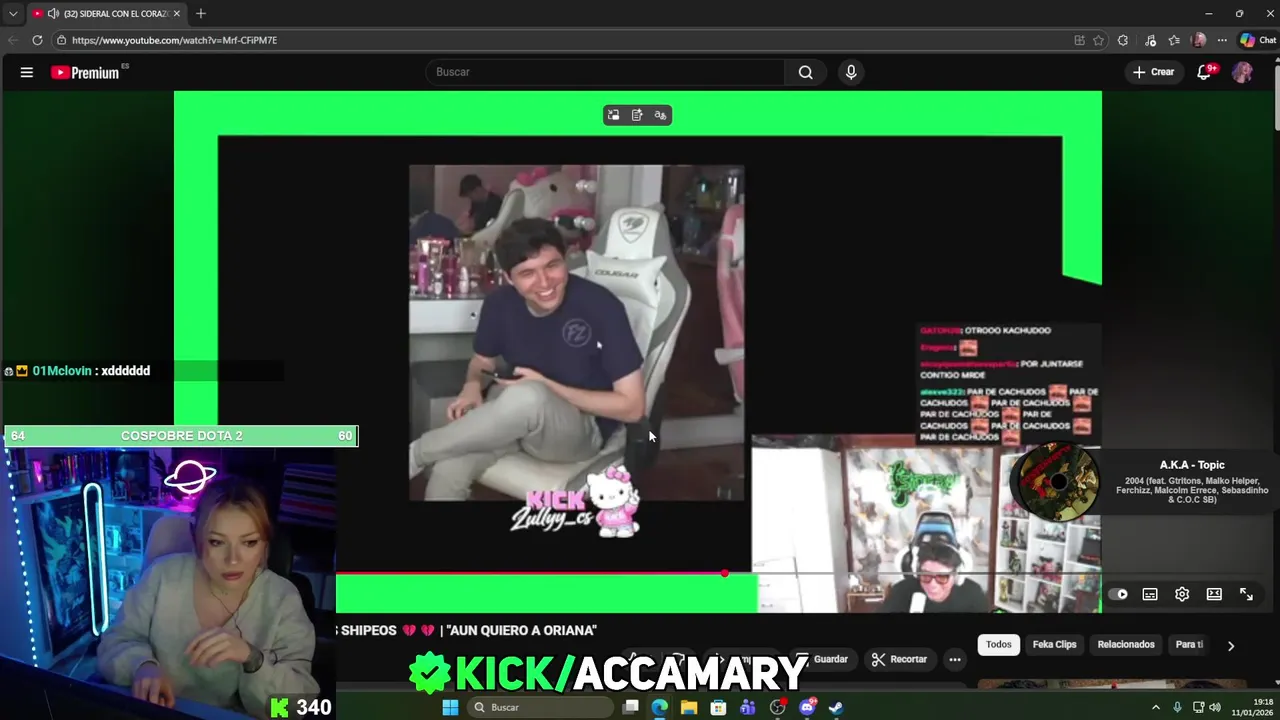Click the video title "AUN QUIERO A ORIANA"

pos(522,630)
